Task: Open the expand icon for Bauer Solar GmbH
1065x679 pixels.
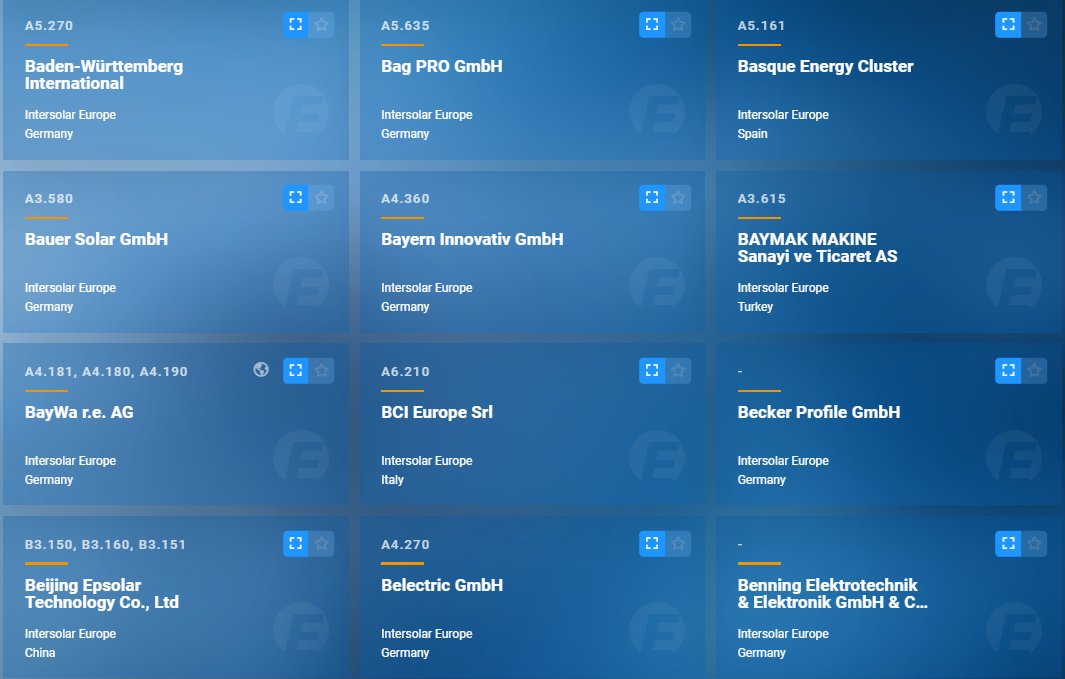Action: click(x=295, y=197)
